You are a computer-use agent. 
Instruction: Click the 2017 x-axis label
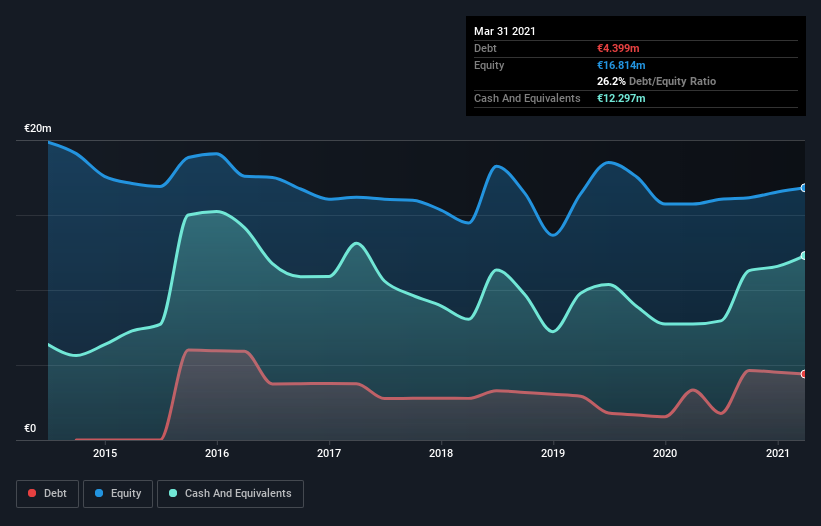[x=329, y=453]
